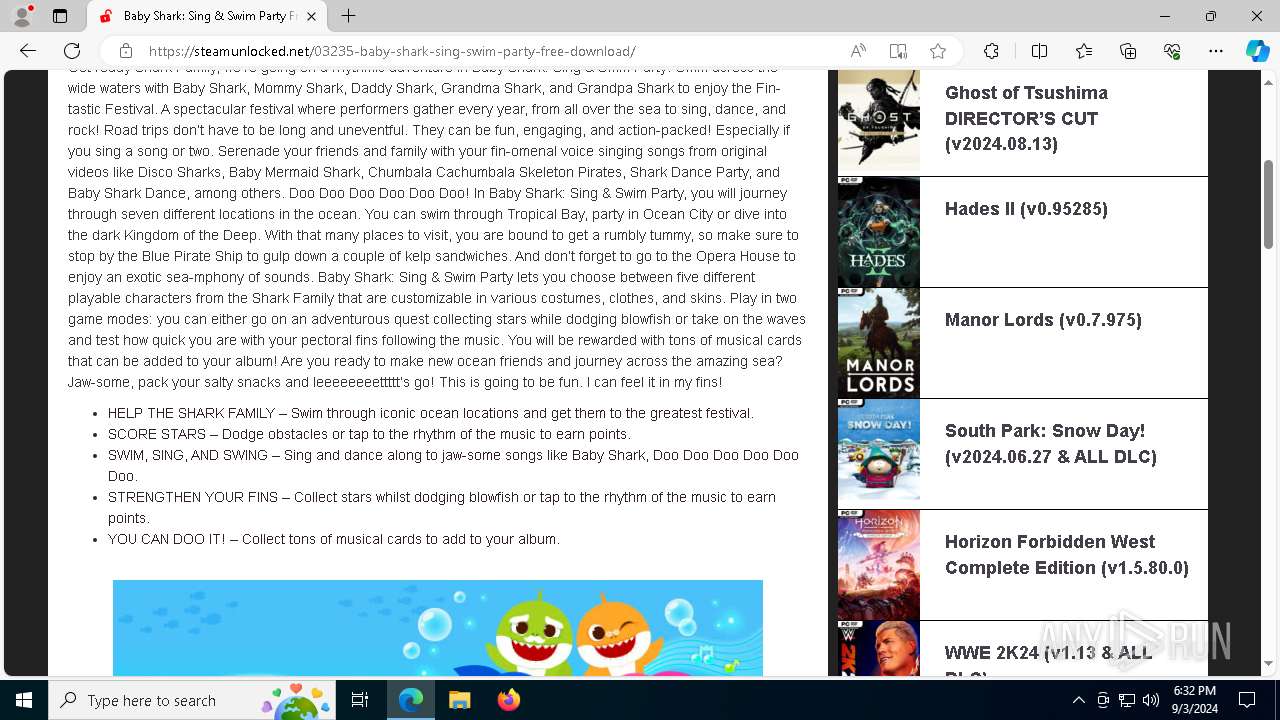The image size is (1280, 720).
Task: Click the scrollbar down arrow
Action: click(1269, 663)
